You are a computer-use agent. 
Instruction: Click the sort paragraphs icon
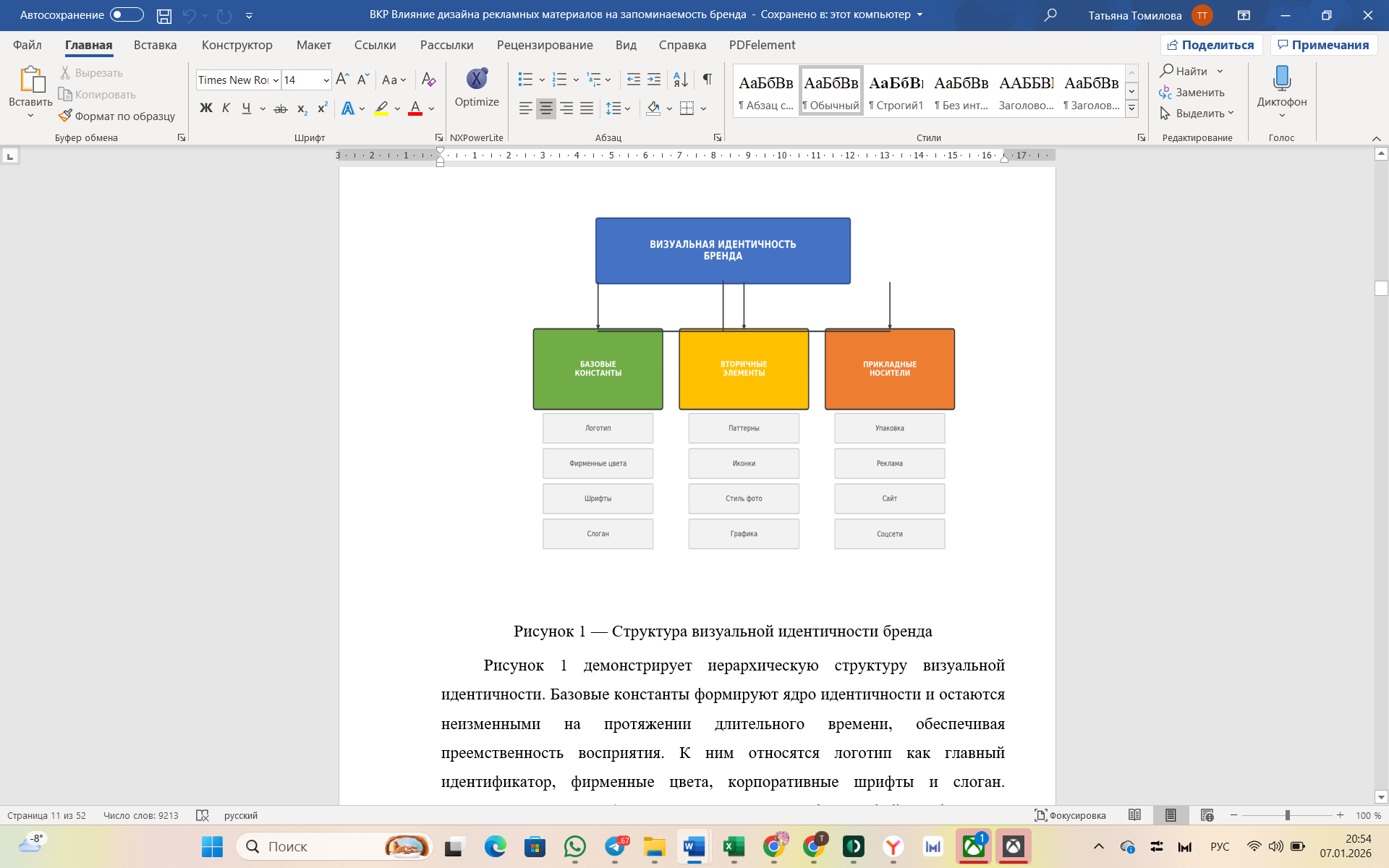click(x=680, y=80)
